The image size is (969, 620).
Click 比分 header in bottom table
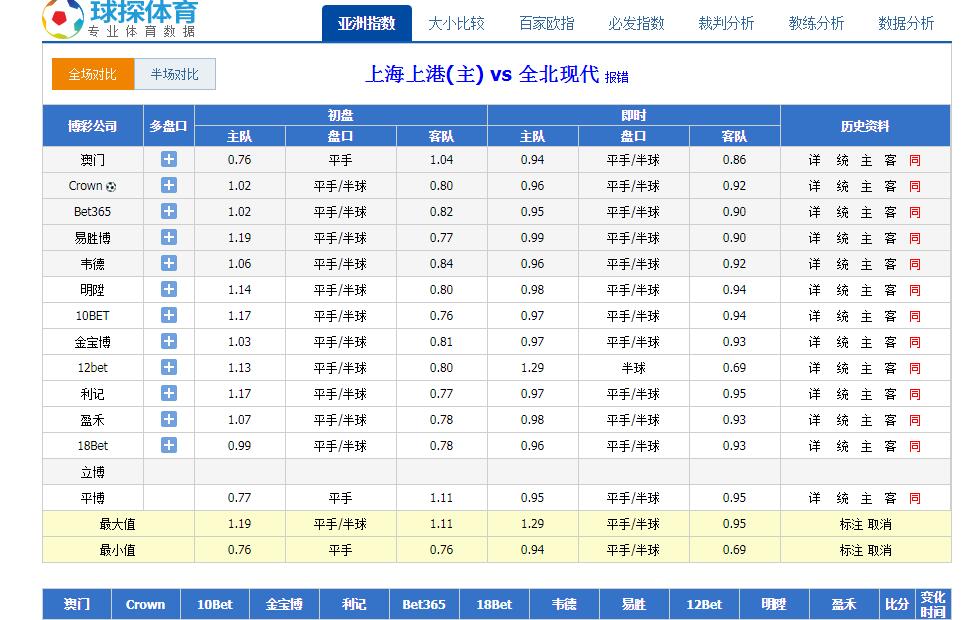pyautogui.click(x=897, y=605)
